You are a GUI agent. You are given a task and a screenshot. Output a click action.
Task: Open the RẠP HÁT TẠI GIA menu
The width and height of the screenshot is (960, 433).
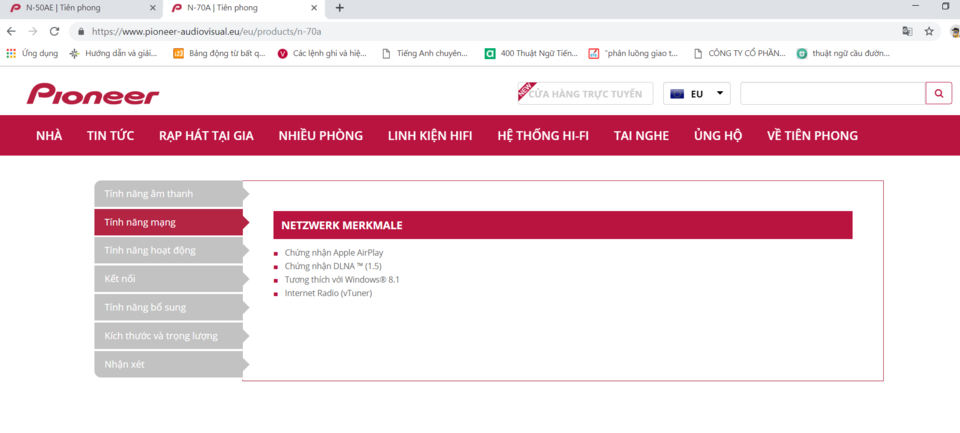point(206,135)
